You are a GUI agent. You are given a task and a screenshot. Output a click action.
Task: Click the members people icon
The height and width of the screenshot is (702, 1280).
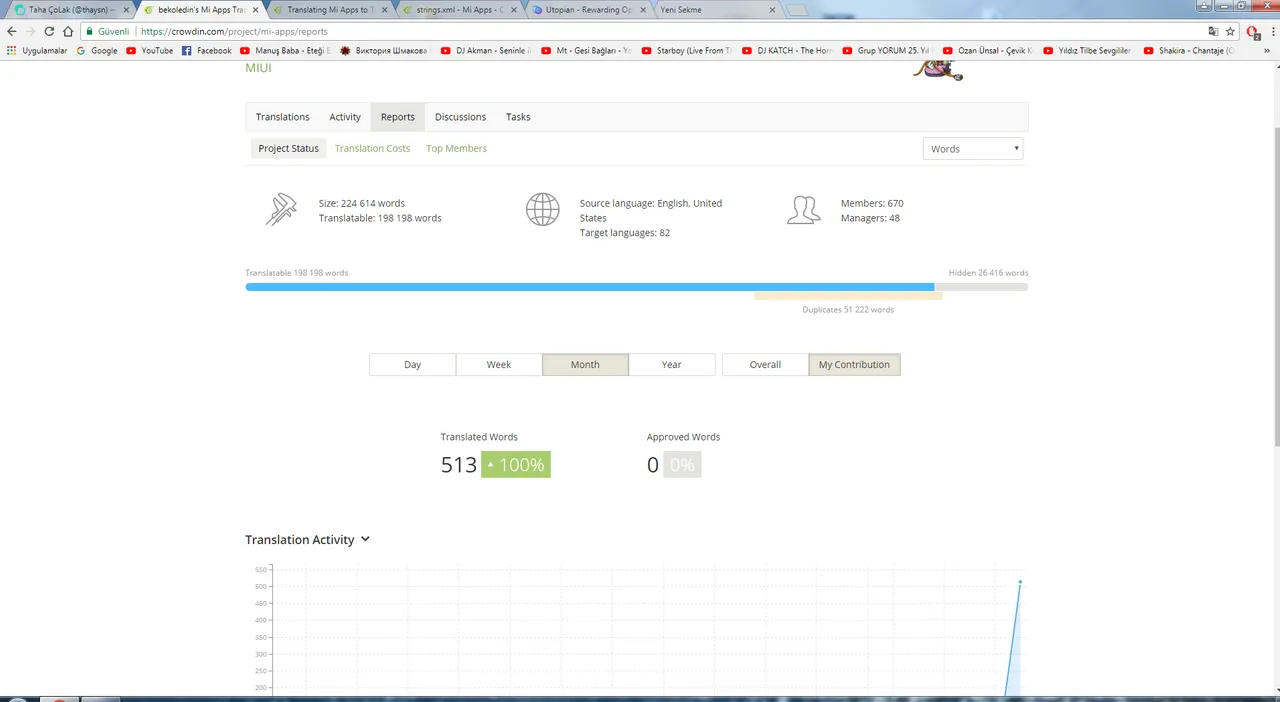tap(804, 209)
